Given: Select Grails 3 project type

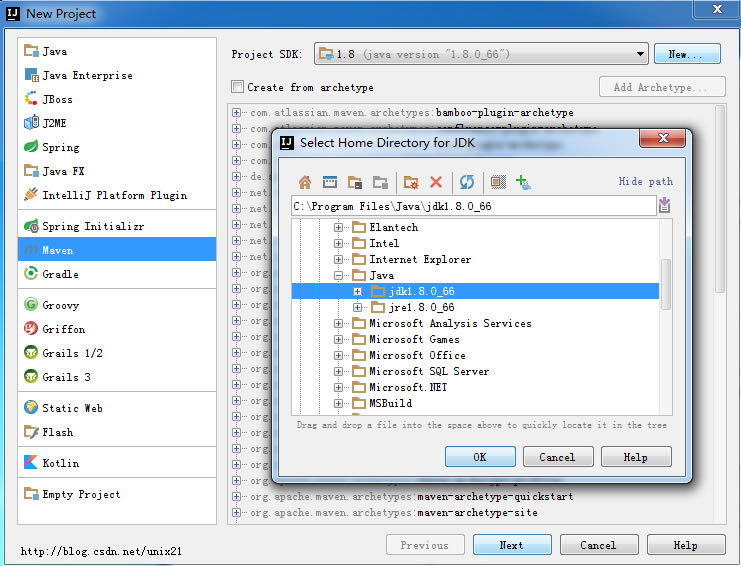Looking at the screenshot, I should 117,377.
